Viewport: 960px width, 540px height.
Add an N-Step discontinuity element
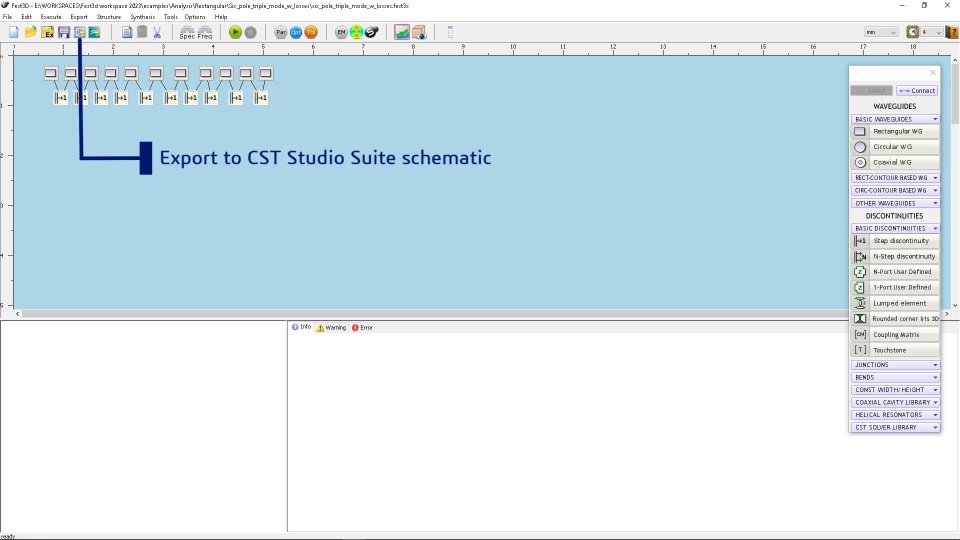894,257
